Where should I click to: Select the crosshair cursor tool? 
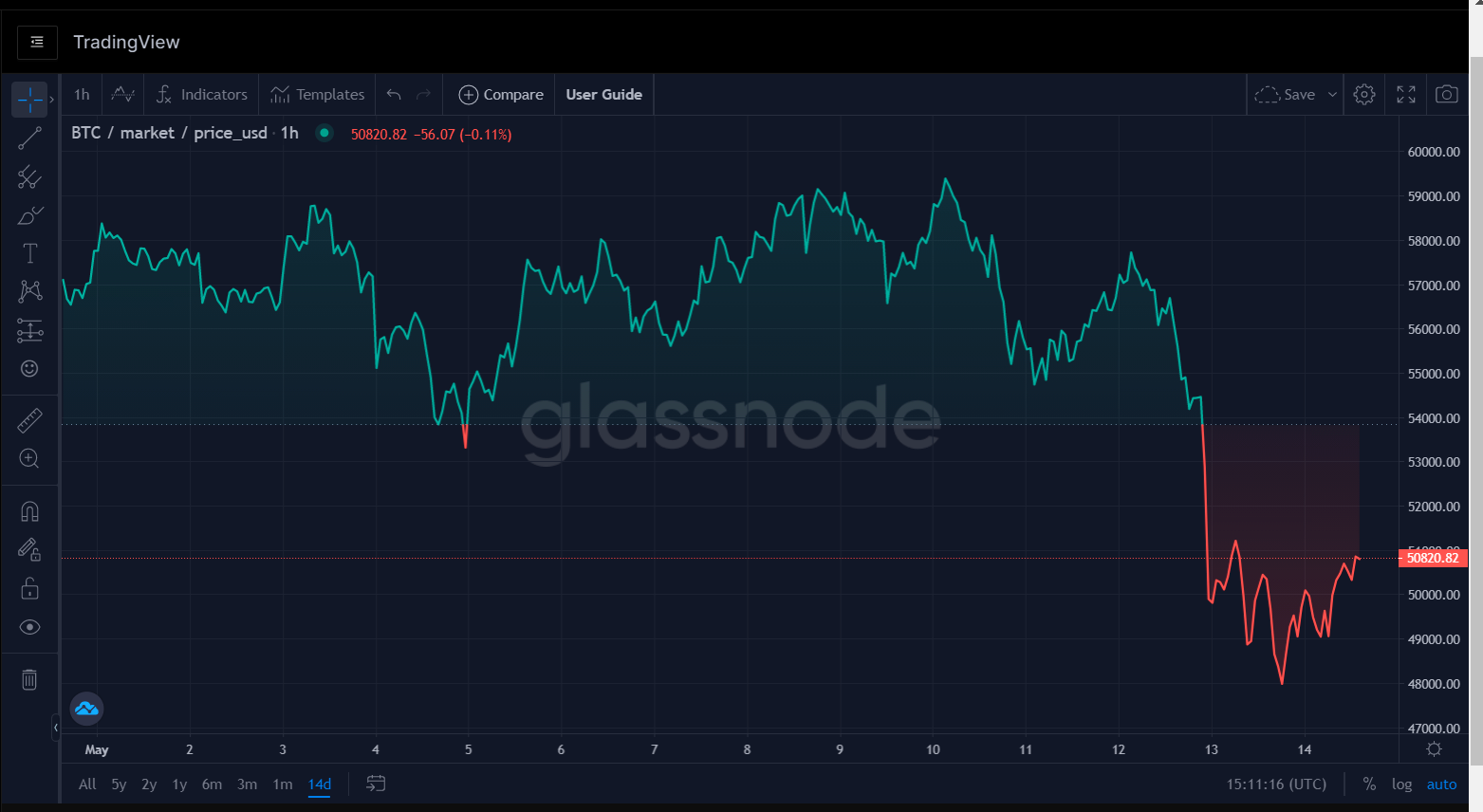click(x=29, y=98)
